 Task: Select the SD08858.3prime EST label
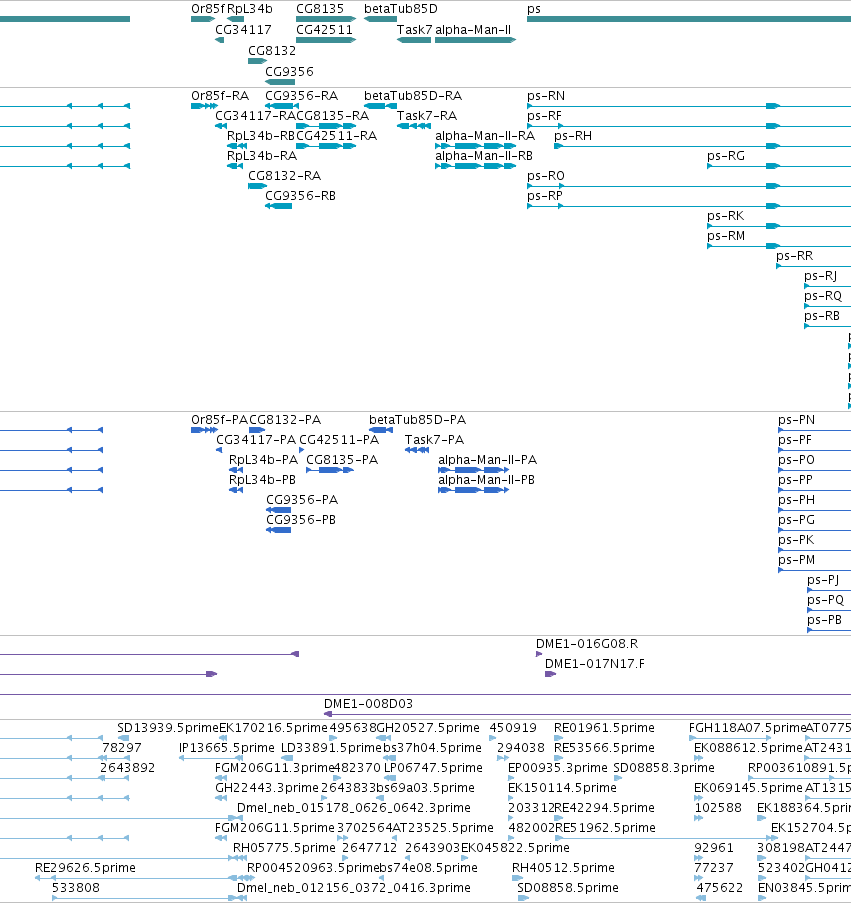click(x=664, y=768)
